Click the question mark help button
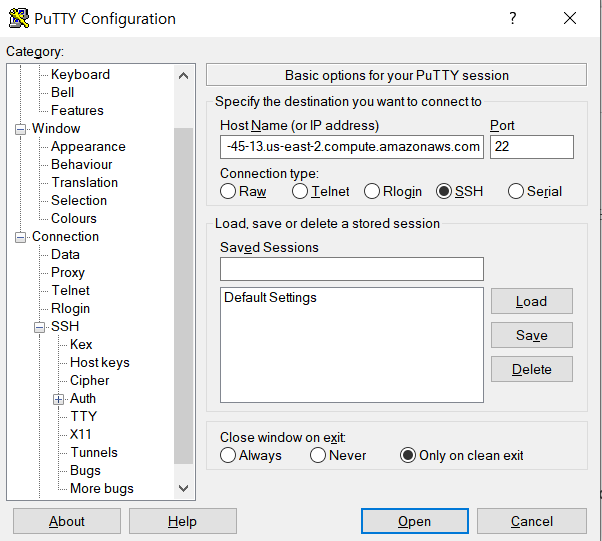The image size is (602, 541). point(513,18)
